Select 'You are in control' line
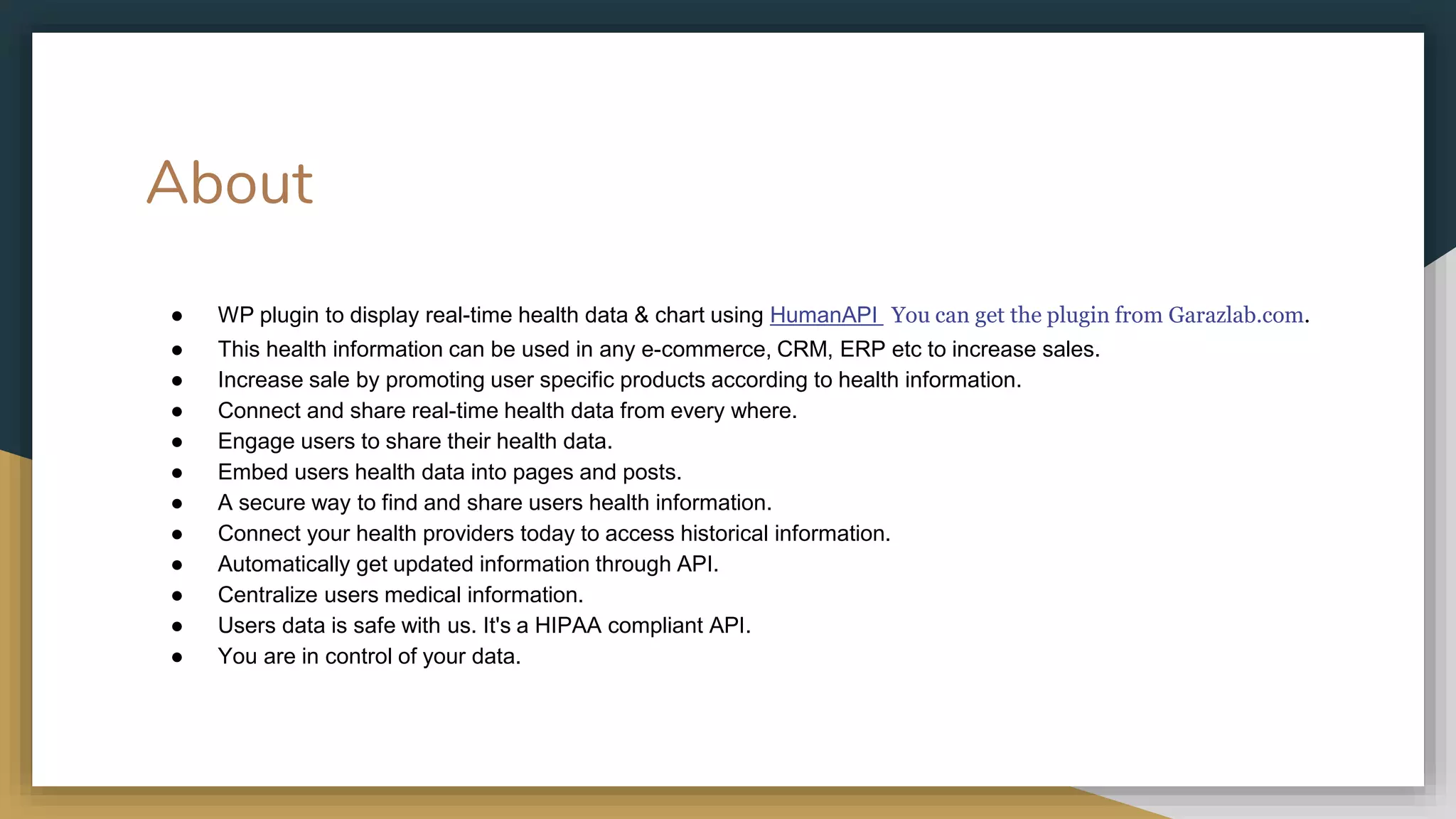This screenshot has height=819, width=1456. [x=369, y=655]
